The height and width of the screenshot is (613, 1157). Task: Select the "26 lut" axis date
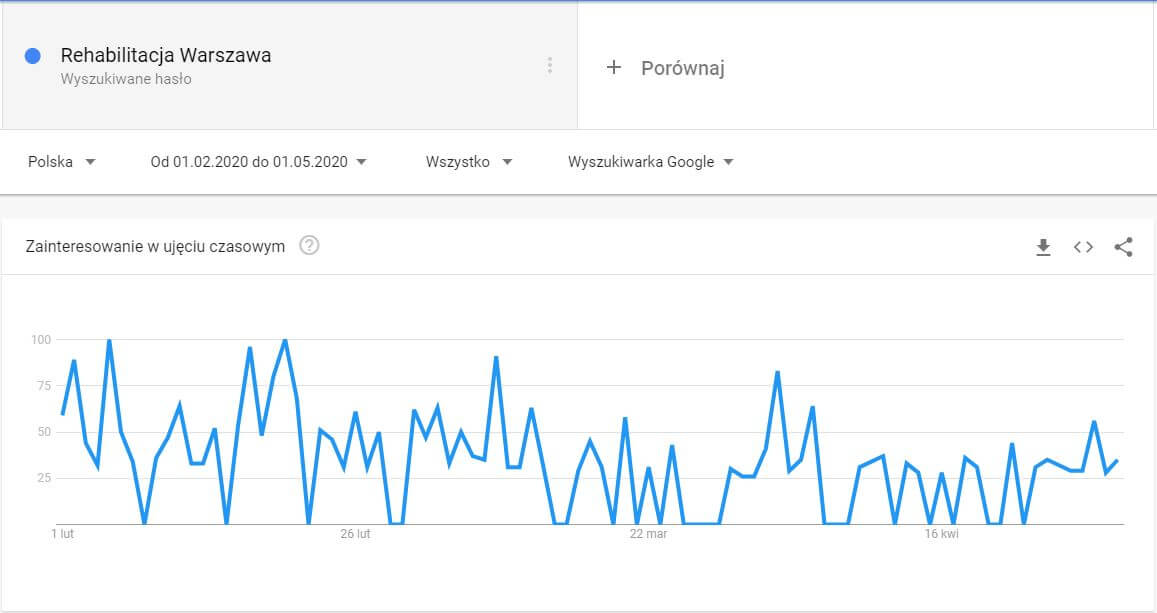pos(355,535)
